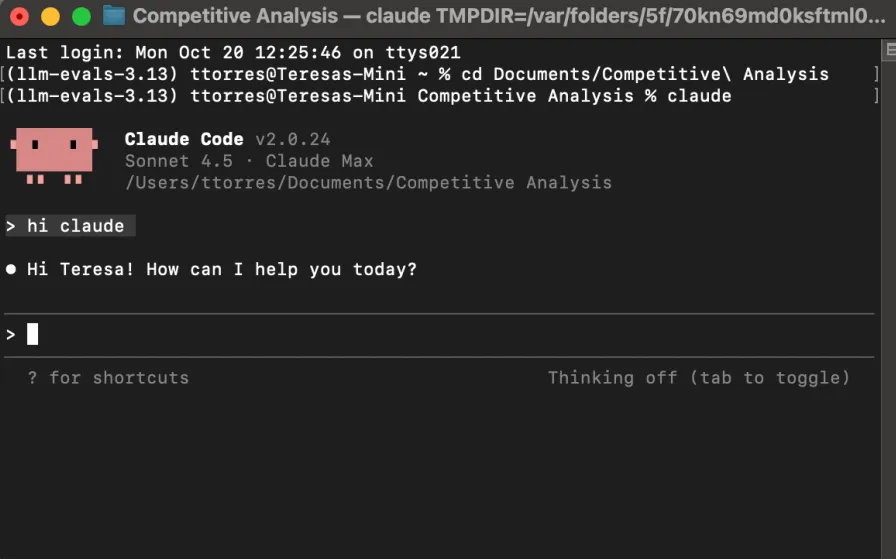Click the cd Documents/Competitive command line
Viewport: 896px width, 559px height.
coord(645,74)
